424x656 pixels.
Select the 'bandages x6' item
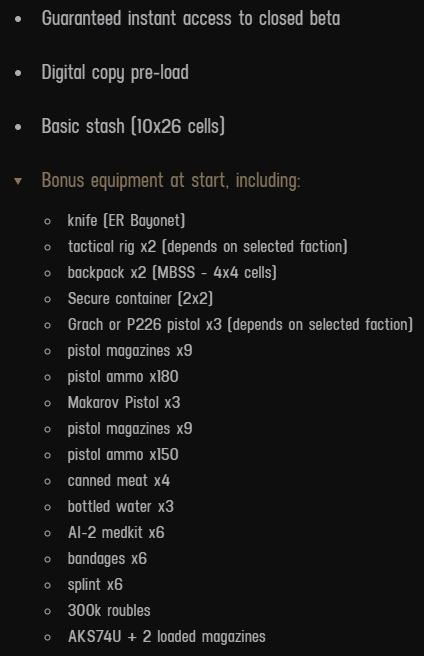coord(107,559)
